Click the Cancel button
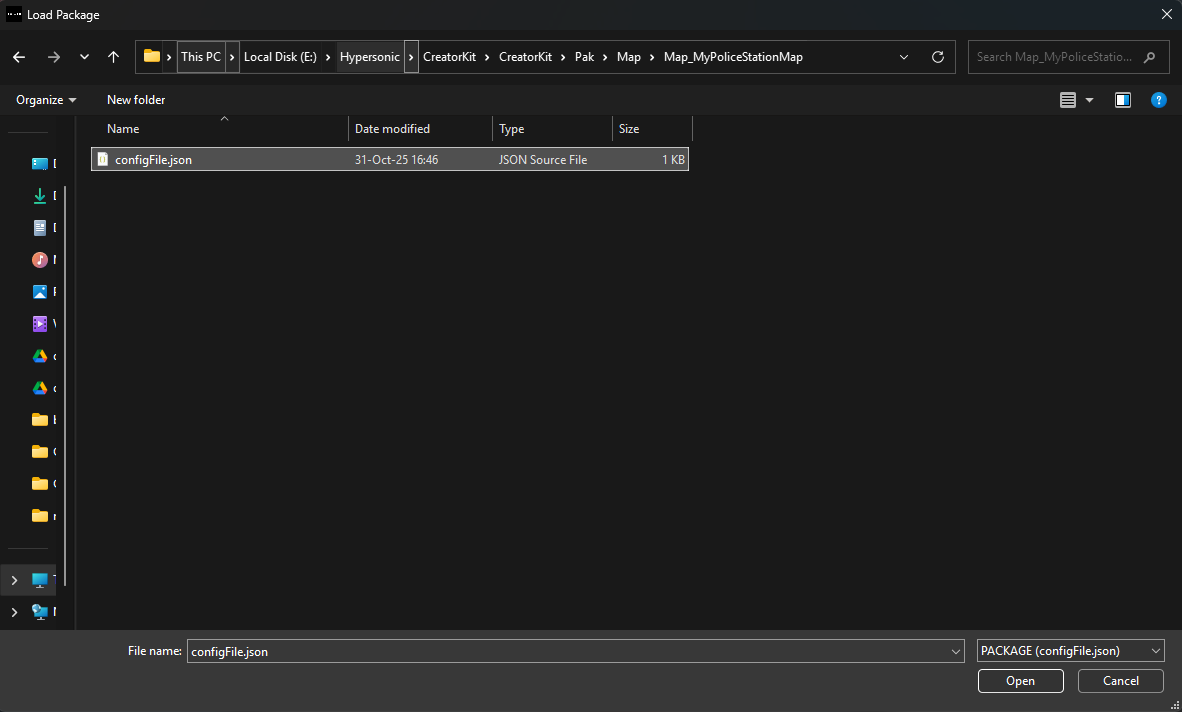Viewport: 1182px width, 712px height. [x=1120, y=681]
